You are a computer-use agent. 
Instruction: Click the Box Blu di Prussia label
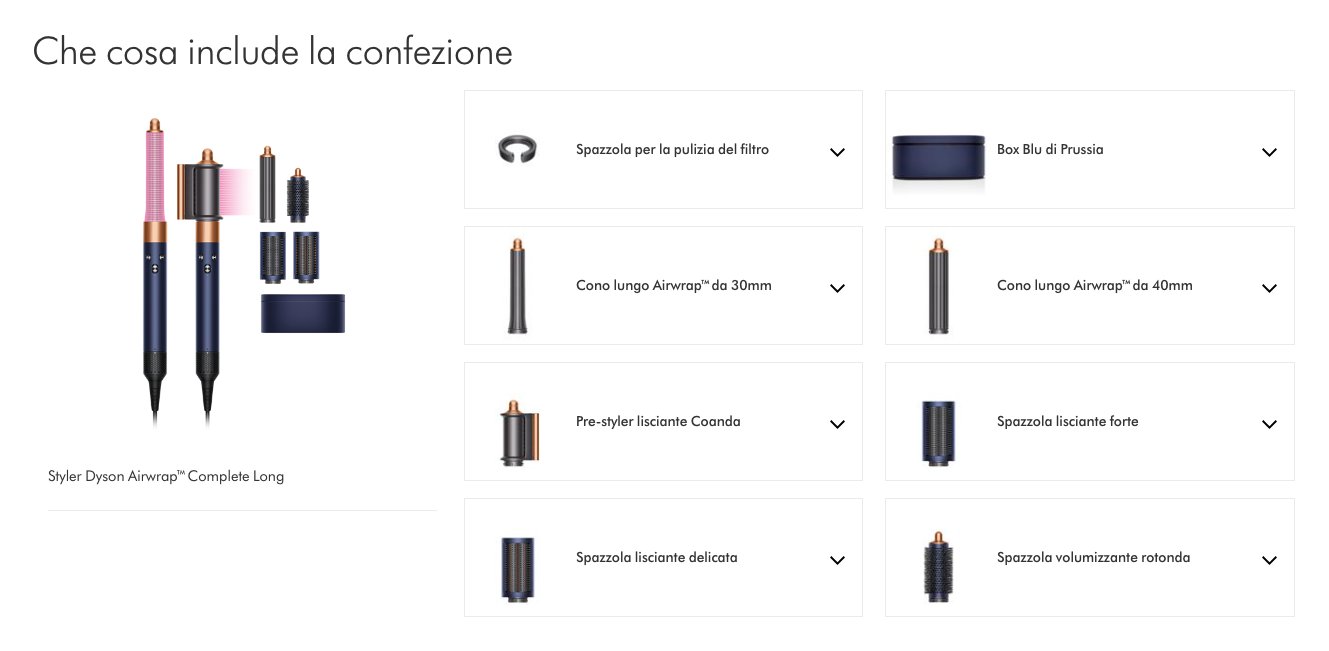click(x=1050, y=149)
